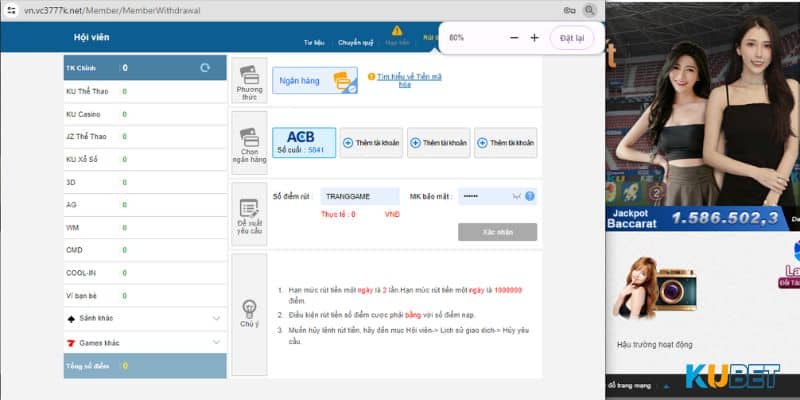Open the Chuyển quỹ tab
The image size is (800, 400).
pyautogui.click(x=356, y=43)
